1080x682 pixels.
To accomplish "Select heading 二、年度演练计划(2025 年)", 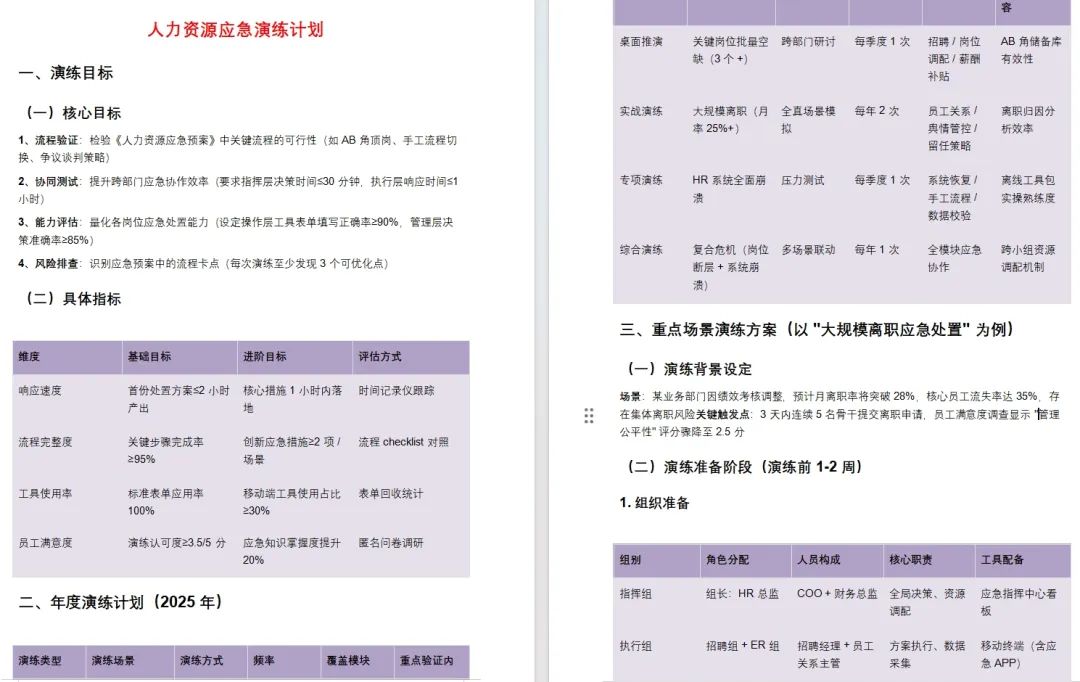I will 121,602.
